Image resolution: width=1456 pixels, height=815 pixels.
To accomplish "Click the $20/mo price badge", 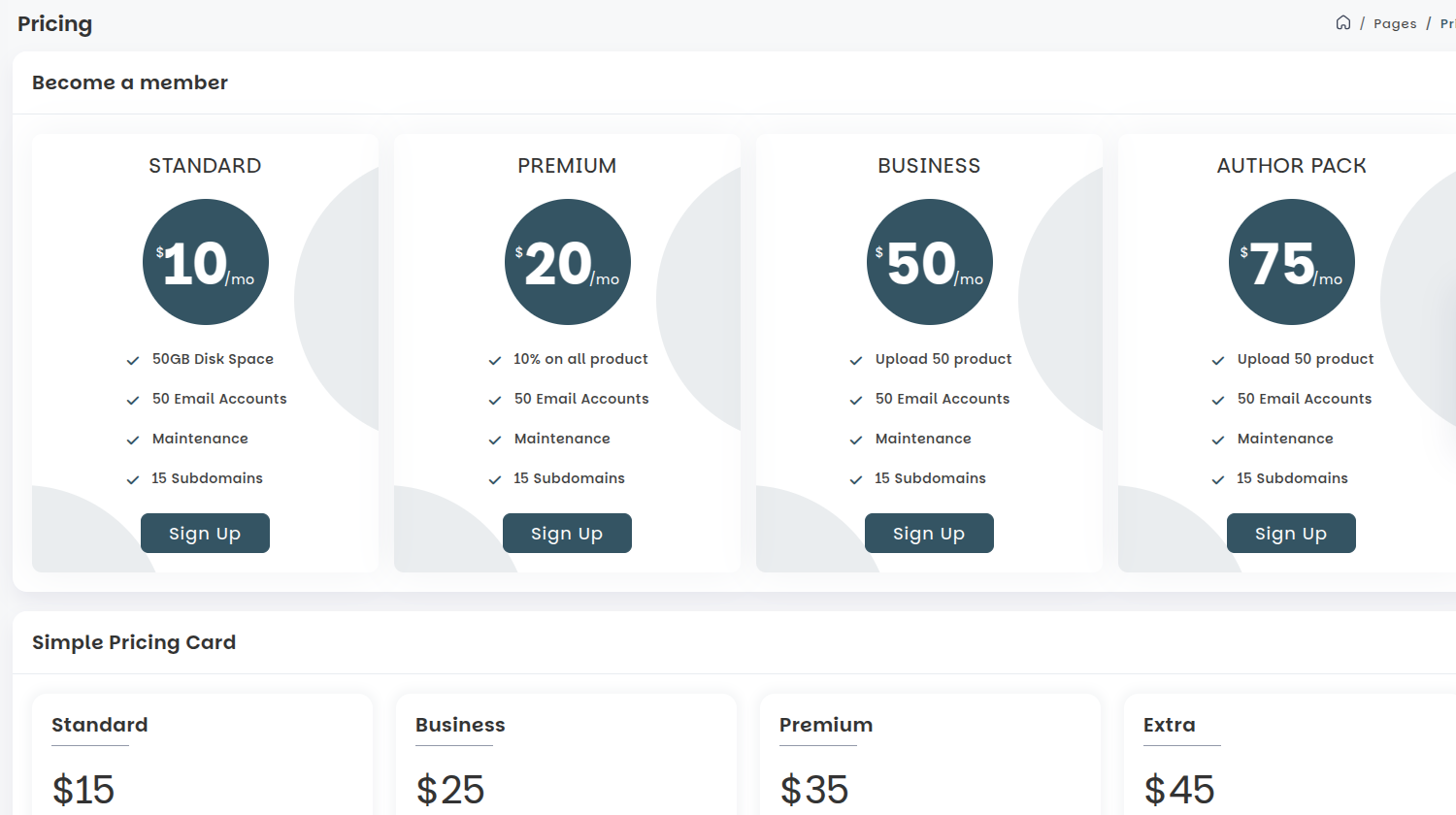I will [x=568, y=262].
